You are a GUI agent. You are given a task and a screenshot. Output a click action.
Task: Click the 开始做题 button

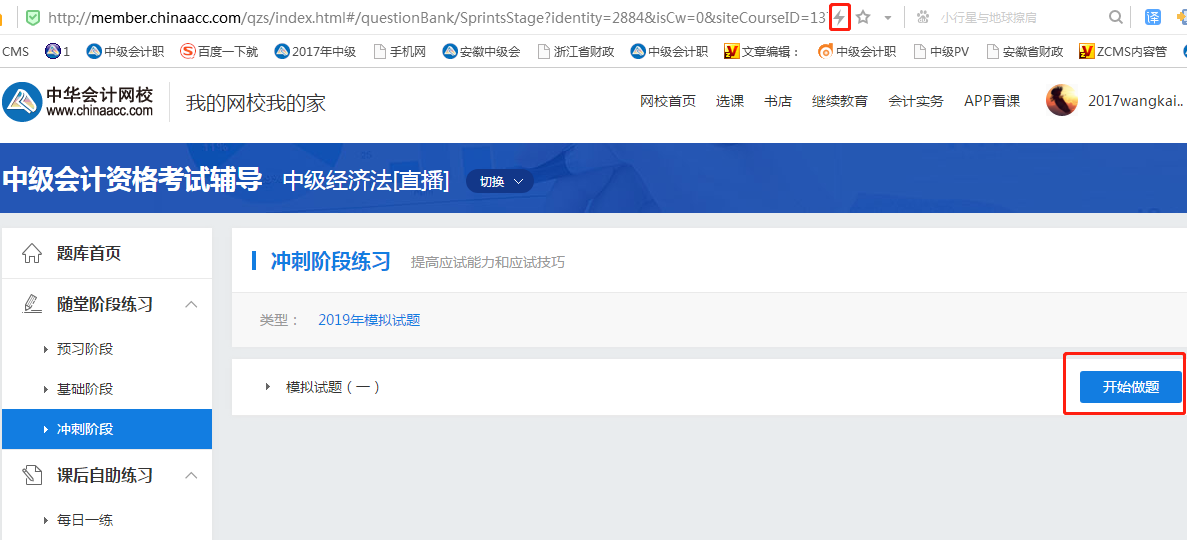pos(1130,387)
